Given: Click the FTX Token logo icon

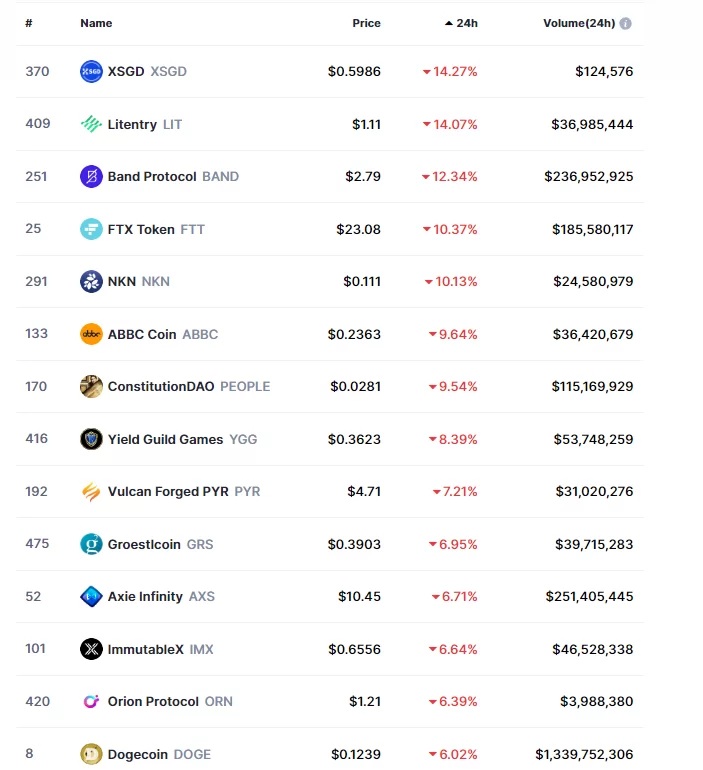Looking at the screenshot, I should click(91, 229).
